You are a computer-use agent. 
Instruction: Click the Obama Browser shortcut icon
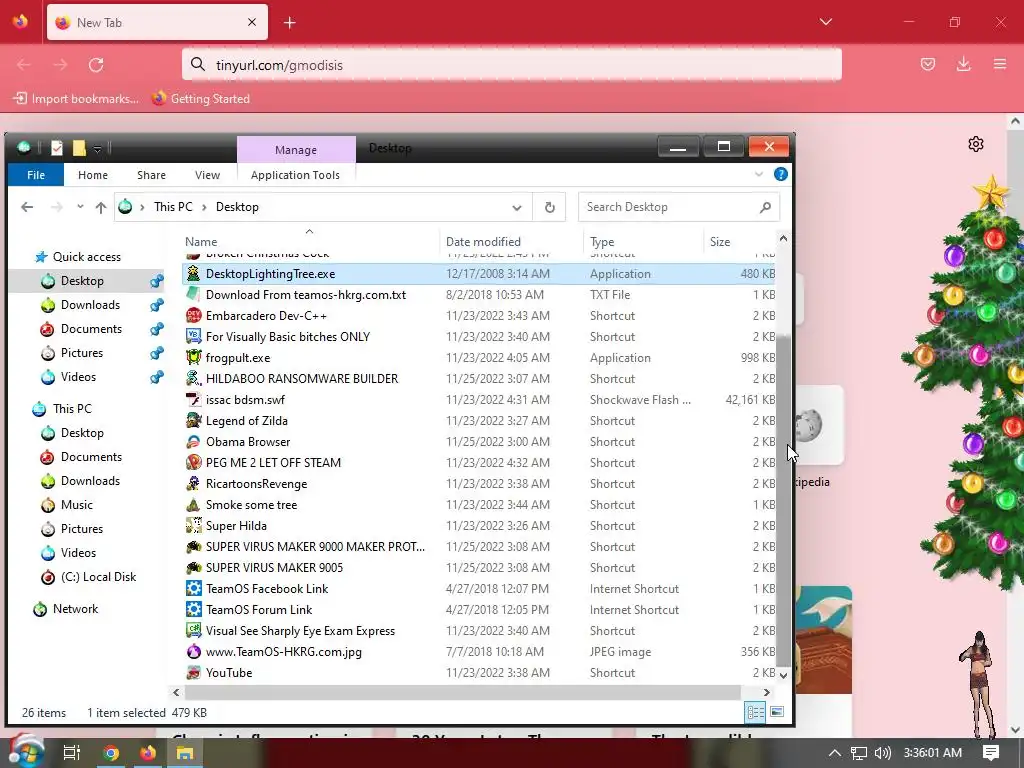coord(193,441)
